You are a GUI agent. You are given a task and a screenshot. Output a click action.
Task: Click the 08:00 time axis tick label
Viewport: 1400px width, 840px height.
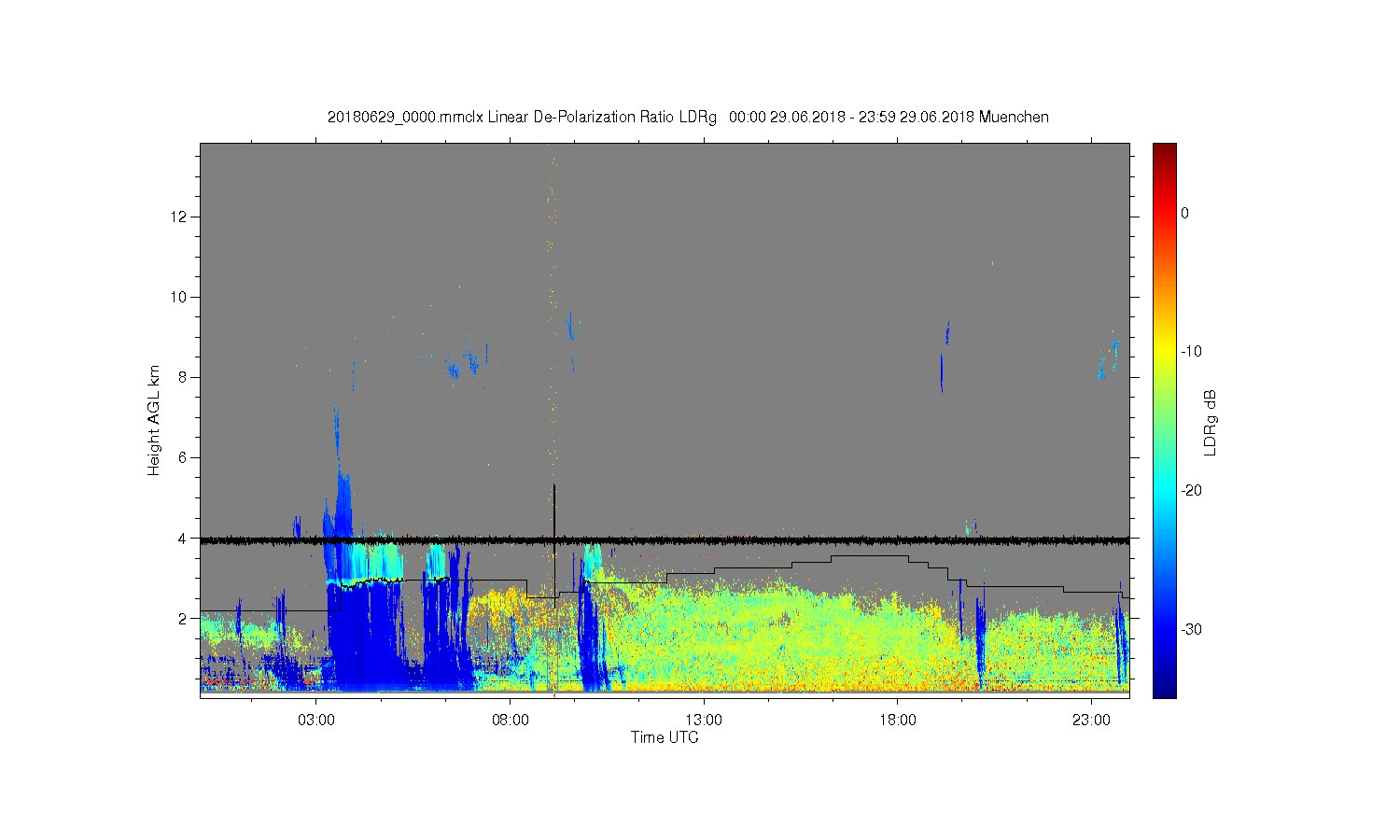pyautogui.click(x=511, y=721)
